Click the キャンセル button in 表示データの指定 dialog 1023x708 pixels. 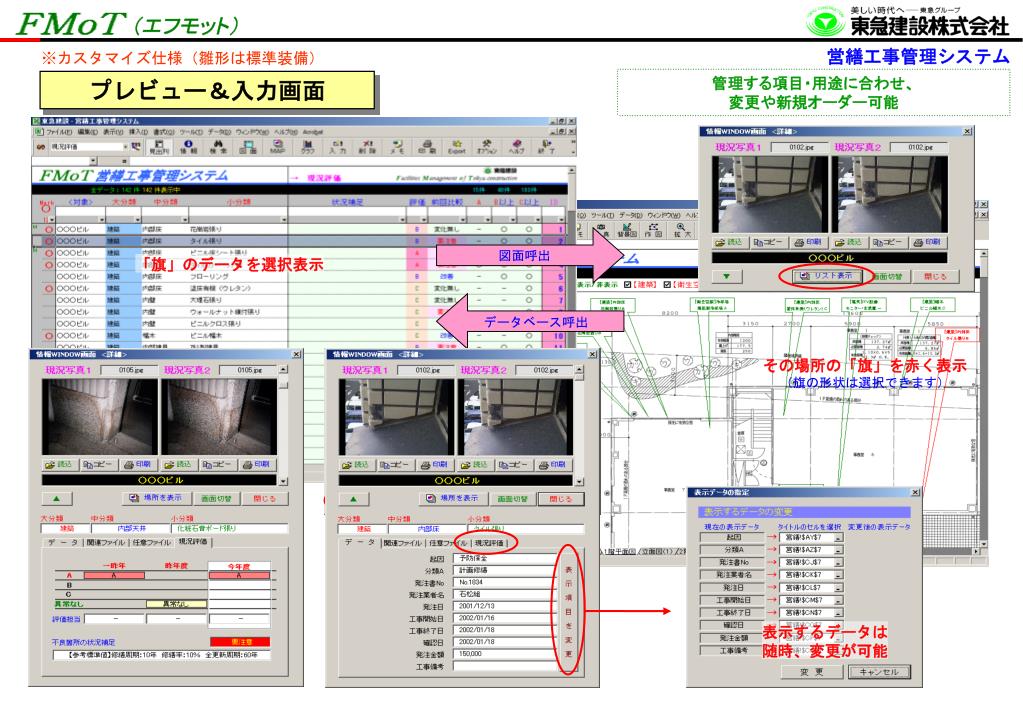(879, 672)
